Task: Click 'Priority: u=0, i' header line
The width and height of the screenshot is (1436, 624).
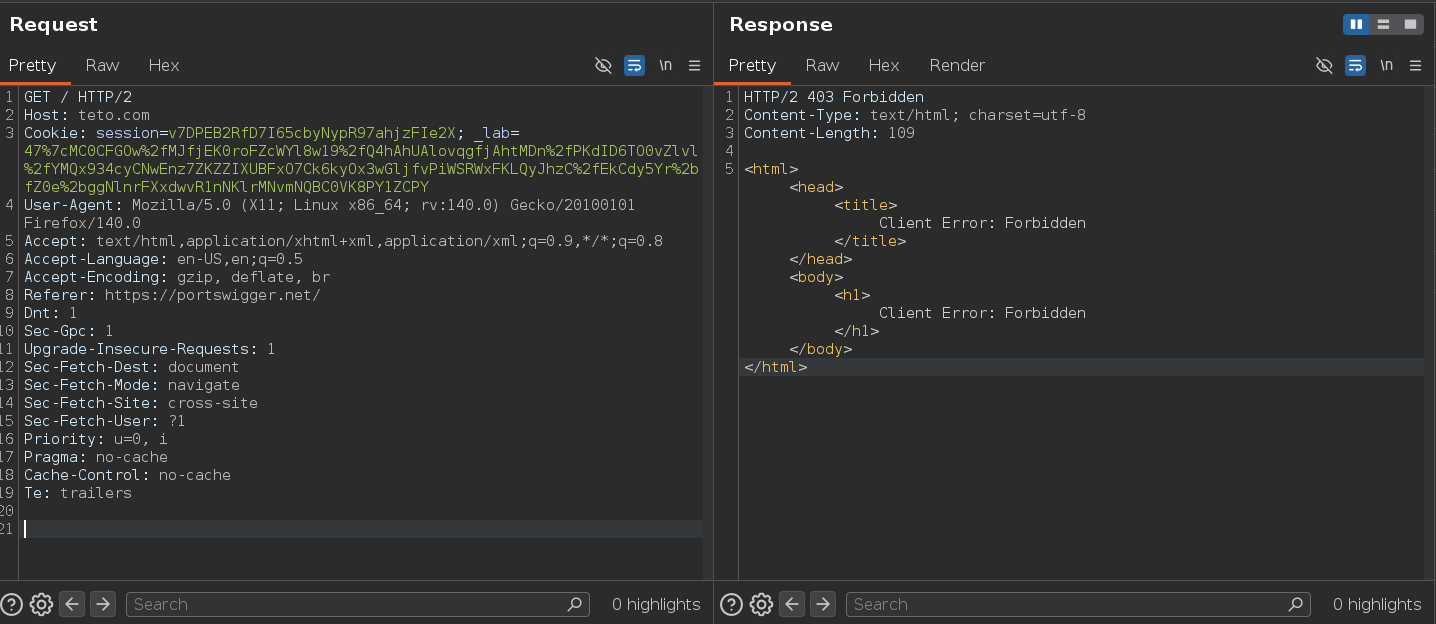Action: (96, 439)
